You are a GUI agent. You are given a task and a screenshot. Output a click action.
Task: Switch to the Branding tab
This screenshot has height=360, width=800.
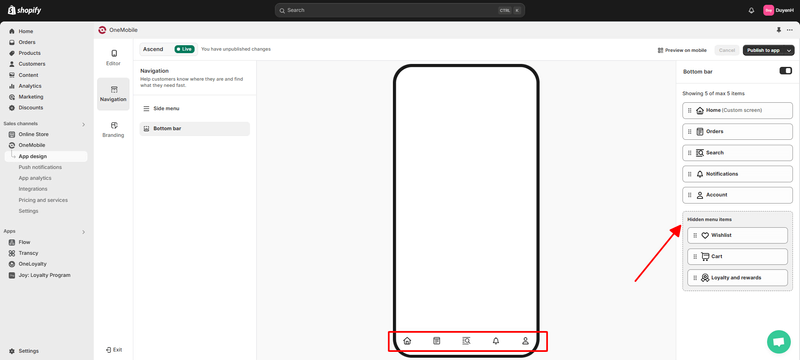point(113,130)
